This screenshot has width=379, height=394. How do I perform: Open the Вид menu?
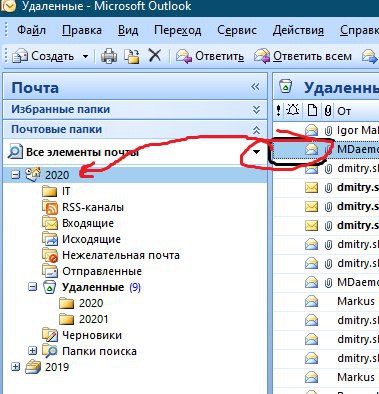pyautogui.click(x=128, y=30)
